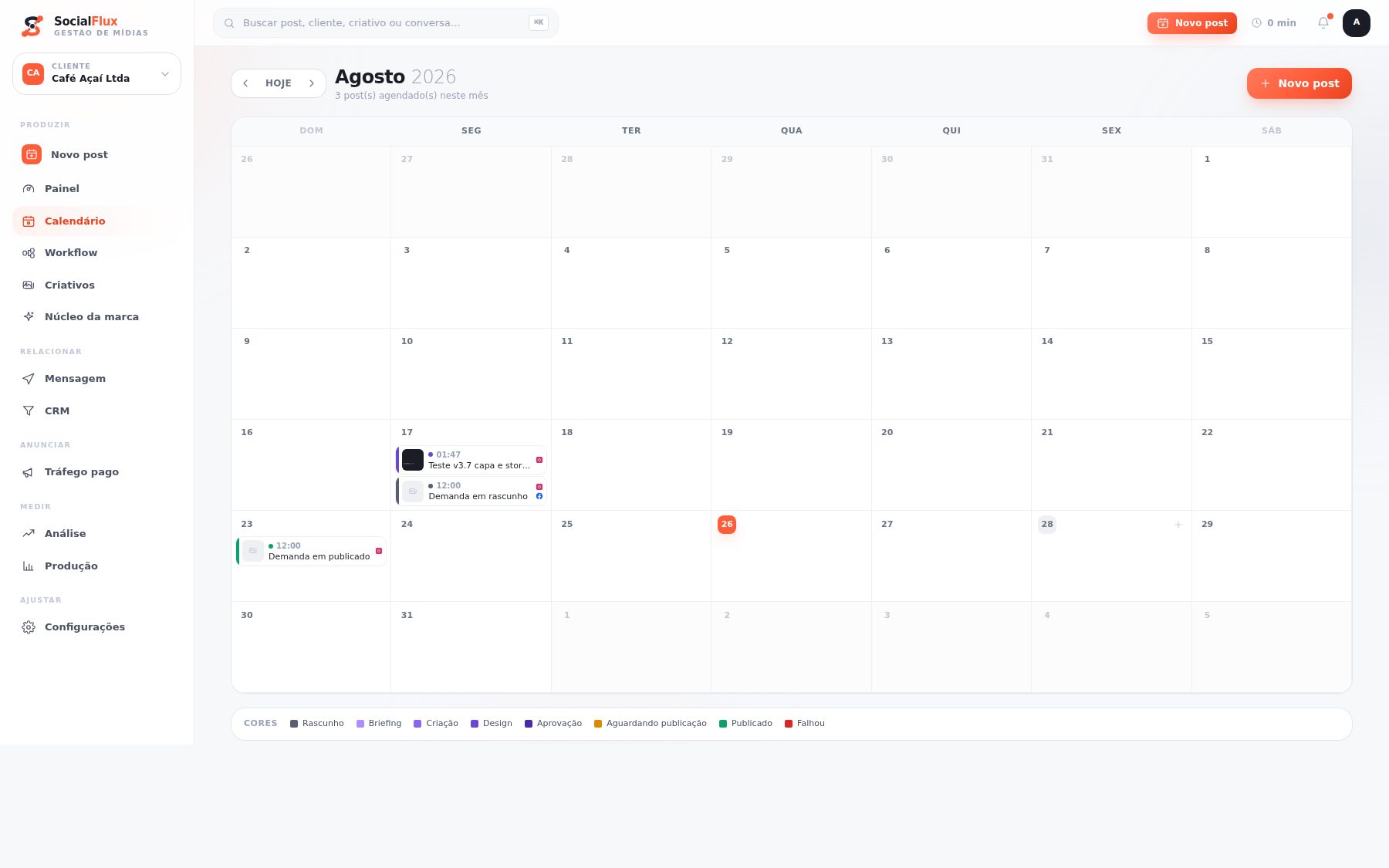Click the Falhou red swatch in legend
Viewport: 1389px width, 868px height.
pos(789,724)
